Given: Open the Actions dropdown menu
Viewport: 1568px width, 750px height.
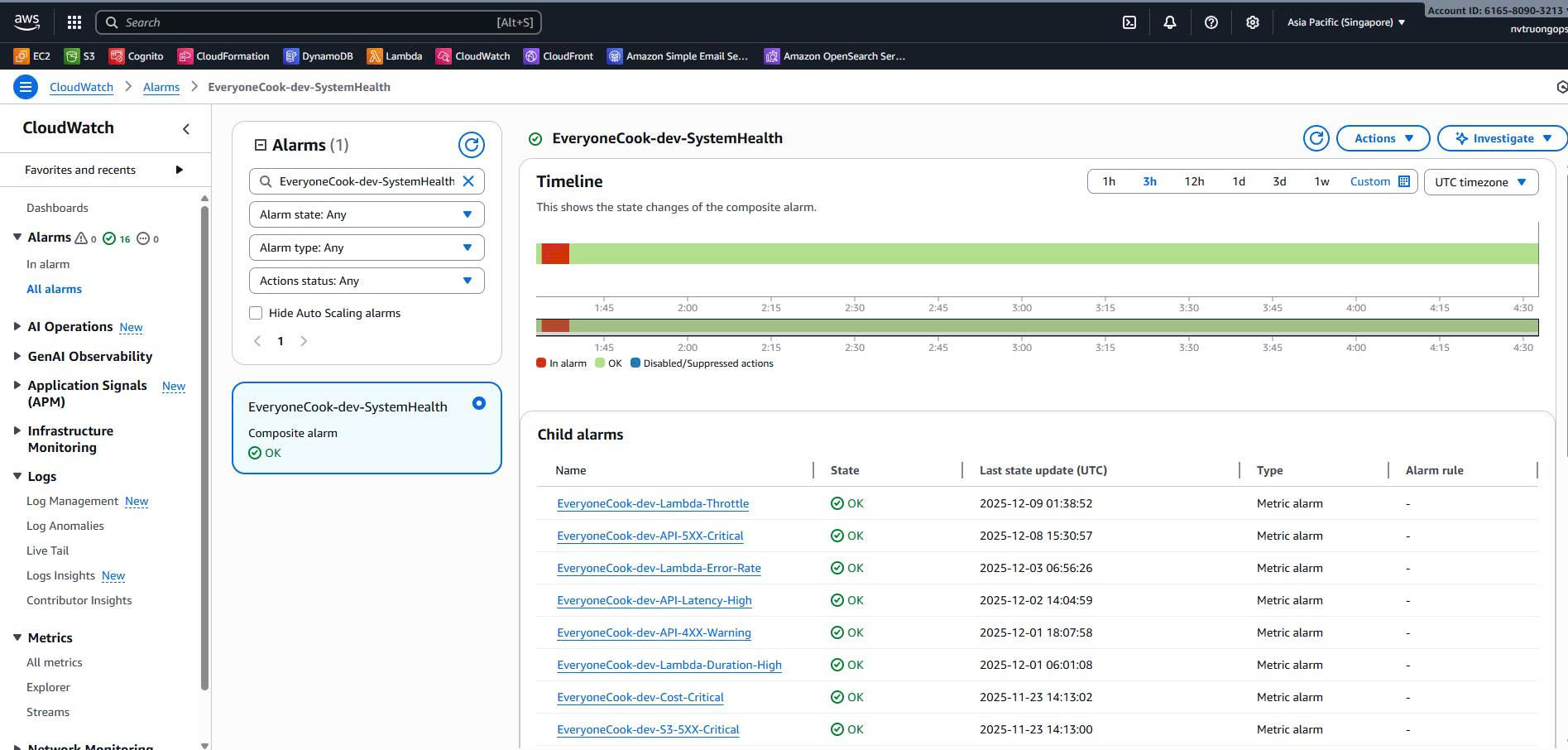Looking at the screenshot, I should (x=1383, y=138).
